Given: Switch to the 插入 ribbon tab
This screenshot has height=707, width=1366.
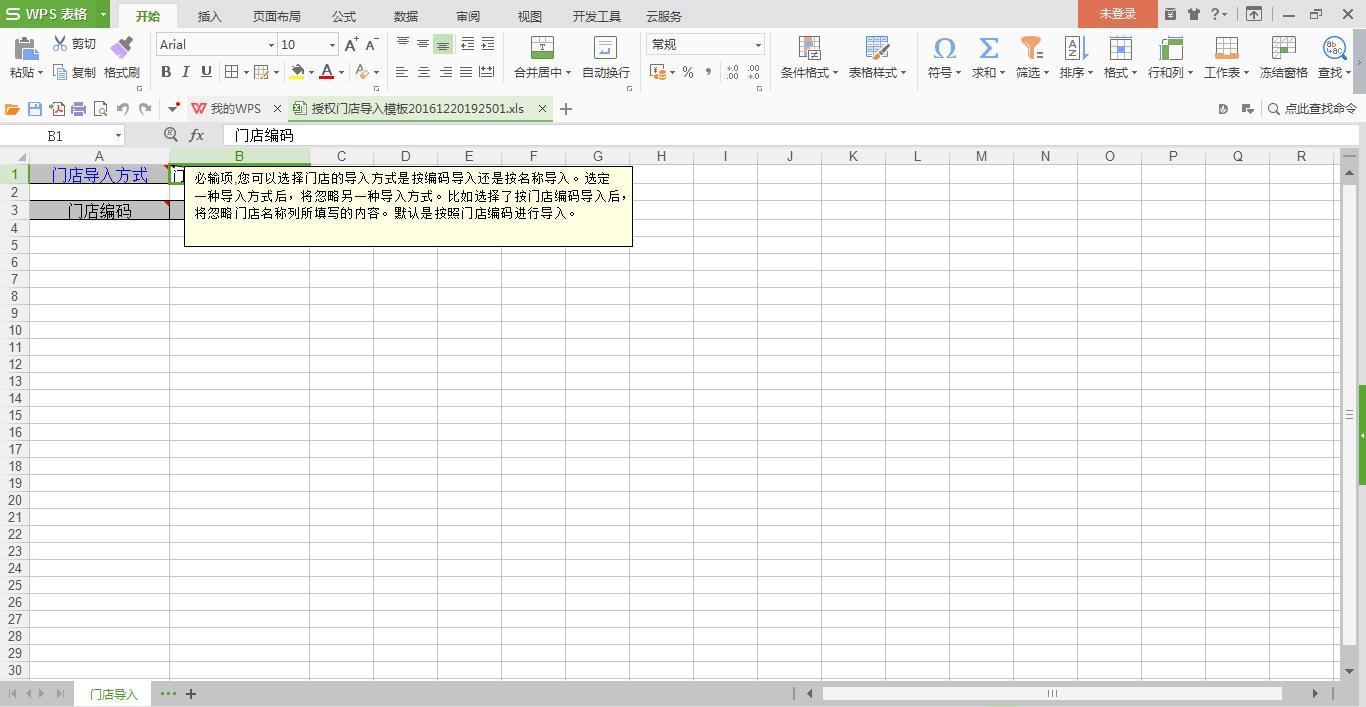Looking at the screenshot, I should (x=209, y=16).
